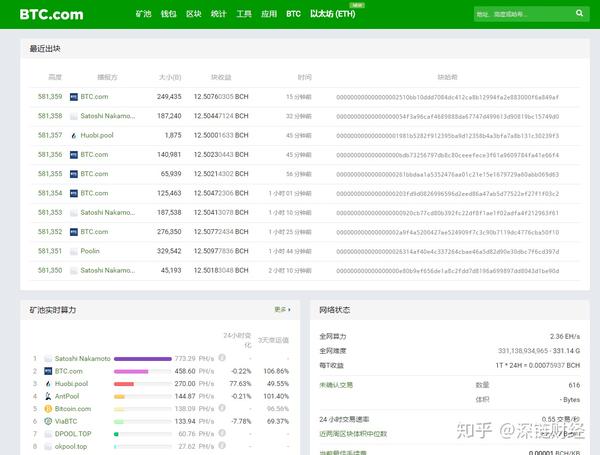This screenshot has height=455, width=600.
Task: Click info icon beside DPOOL.TOP 60.76 PH/s
Action: pyautogui.click(x=222, y=433)
